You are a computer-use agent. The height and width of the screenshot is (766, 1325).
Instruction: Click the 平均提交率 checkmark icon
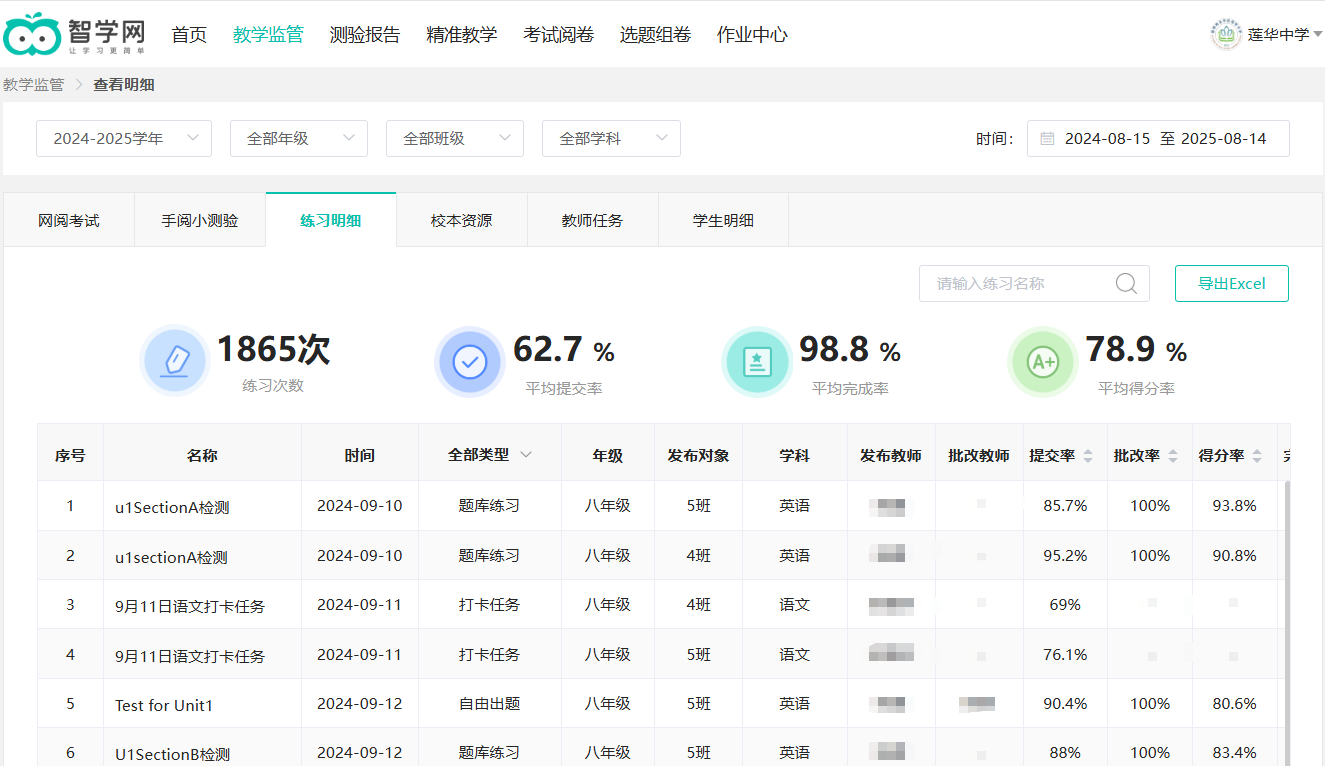click(x=469, y=361)
